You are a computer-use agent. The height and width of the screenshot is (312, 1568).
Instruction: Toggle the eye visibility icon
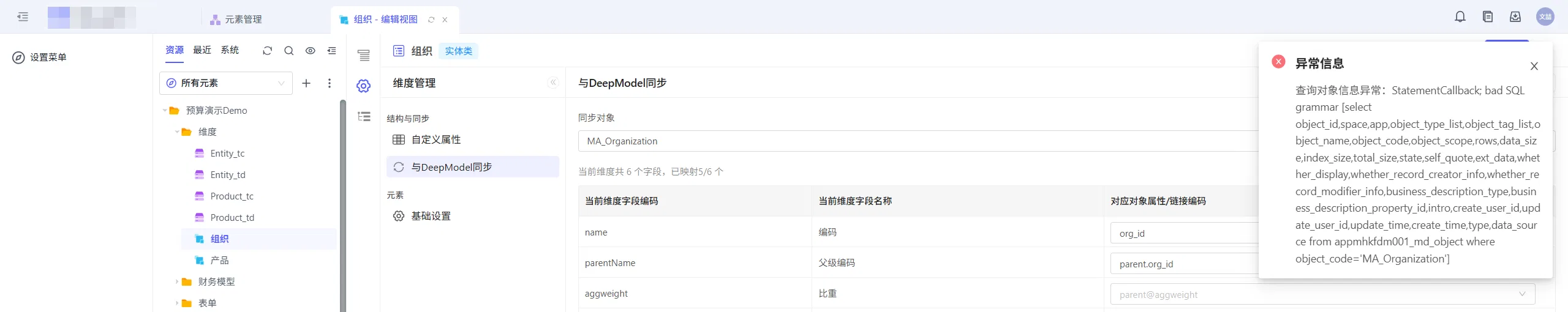tap(311, 51)
